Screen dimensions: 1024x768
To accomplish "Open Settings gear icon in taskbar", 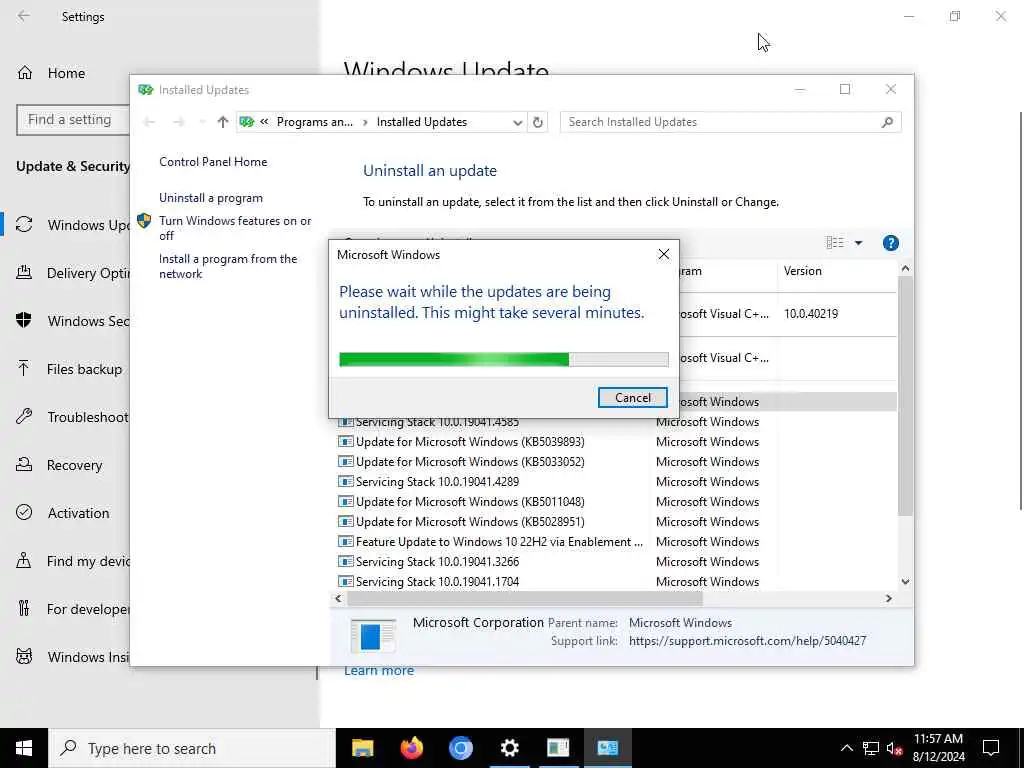I will click(x=509, y=748).
